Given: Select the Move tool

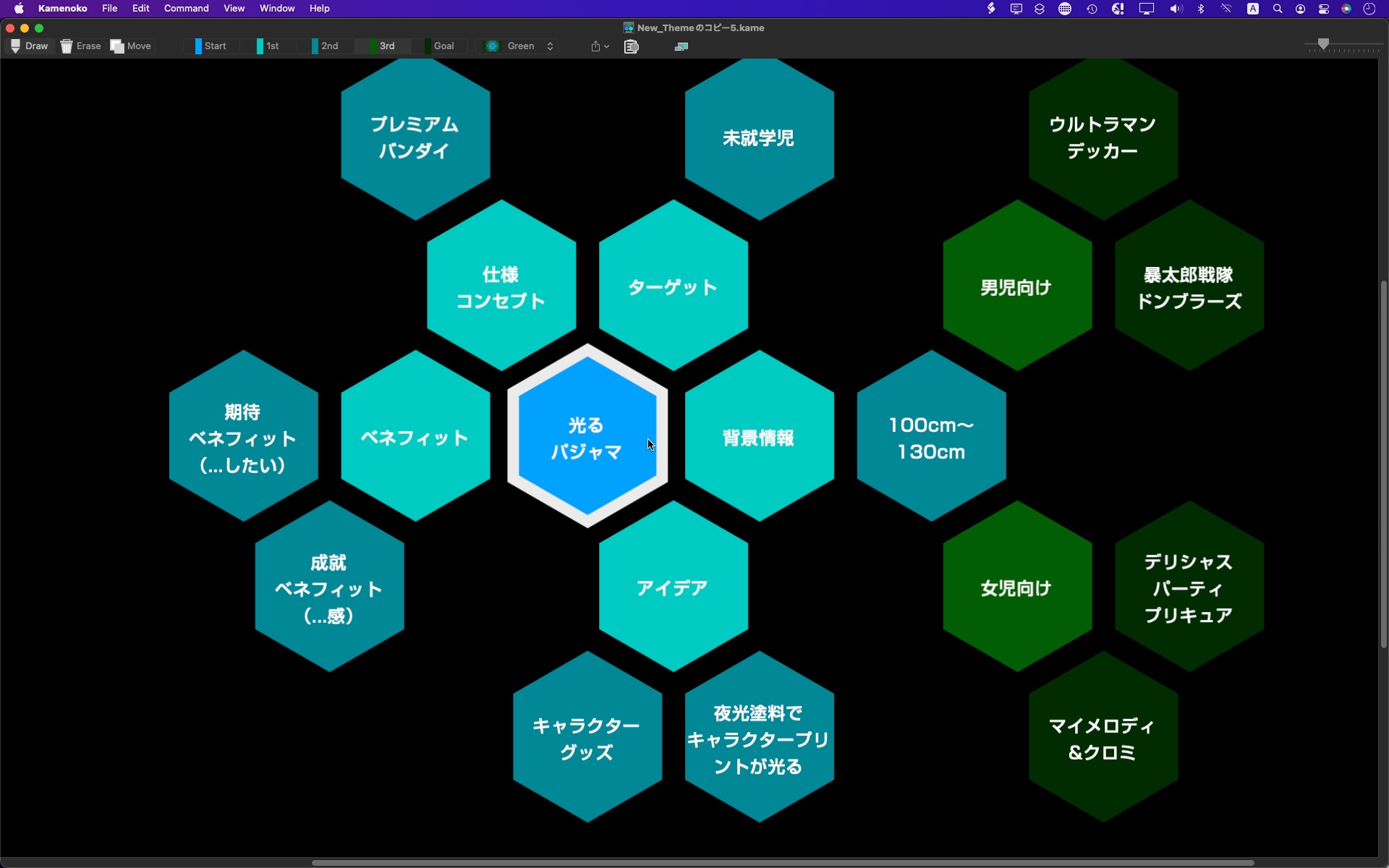Looking at the screenshot, I should point(130,46).
